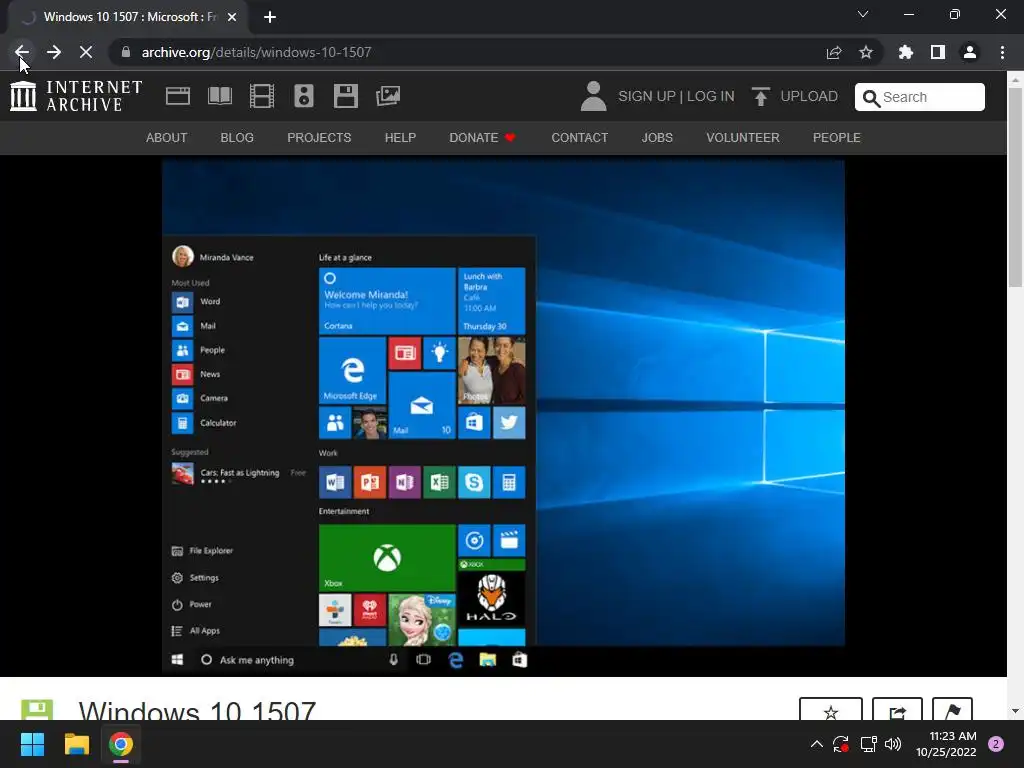
Task: Go back with the browser back arrow
Action: [x=22, y=52]
